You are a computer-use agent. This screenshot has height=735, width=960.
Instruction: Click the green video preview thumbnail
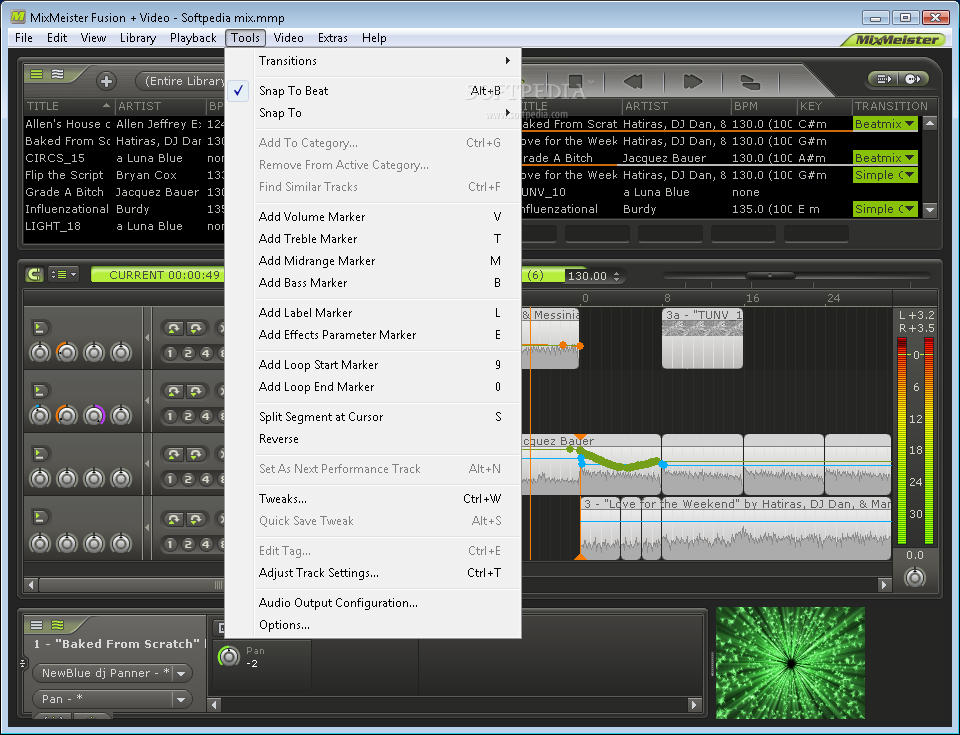(790, 663)
